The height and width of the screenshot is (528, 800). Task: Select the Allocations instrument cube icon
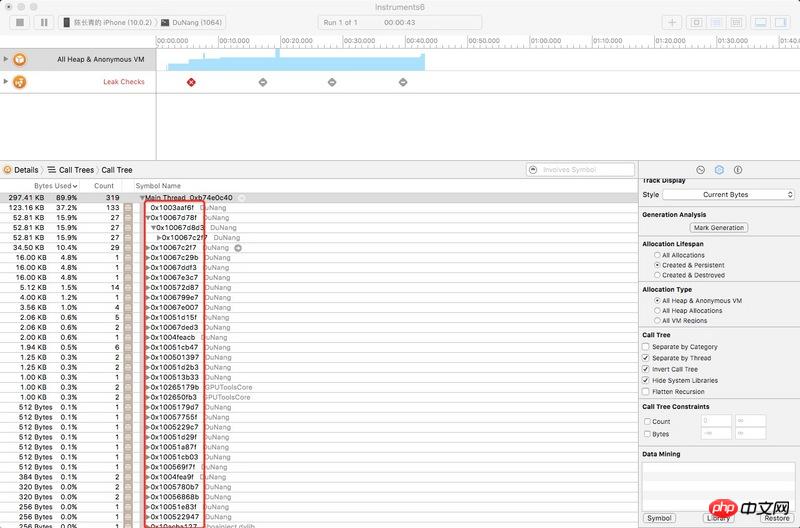pyautogui.click(x=19, y=60)
